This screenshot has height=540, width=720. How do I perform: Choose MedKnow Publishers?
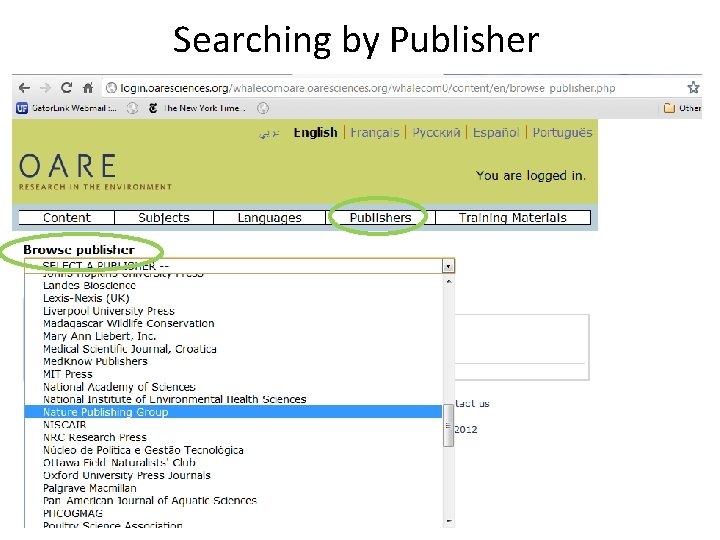coord(233,361)
